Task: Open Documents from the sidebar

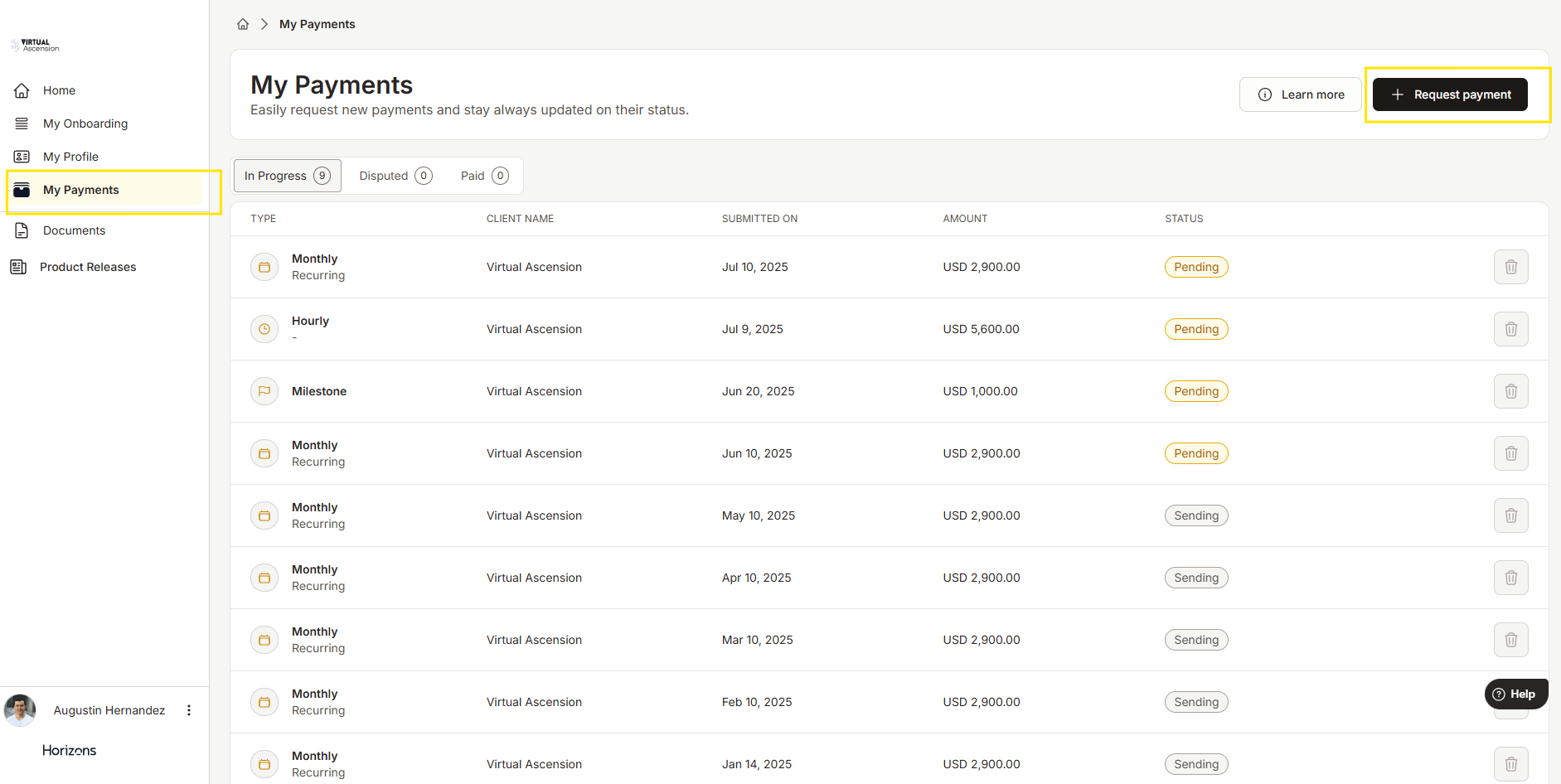Action: click(x=74, y=230)
